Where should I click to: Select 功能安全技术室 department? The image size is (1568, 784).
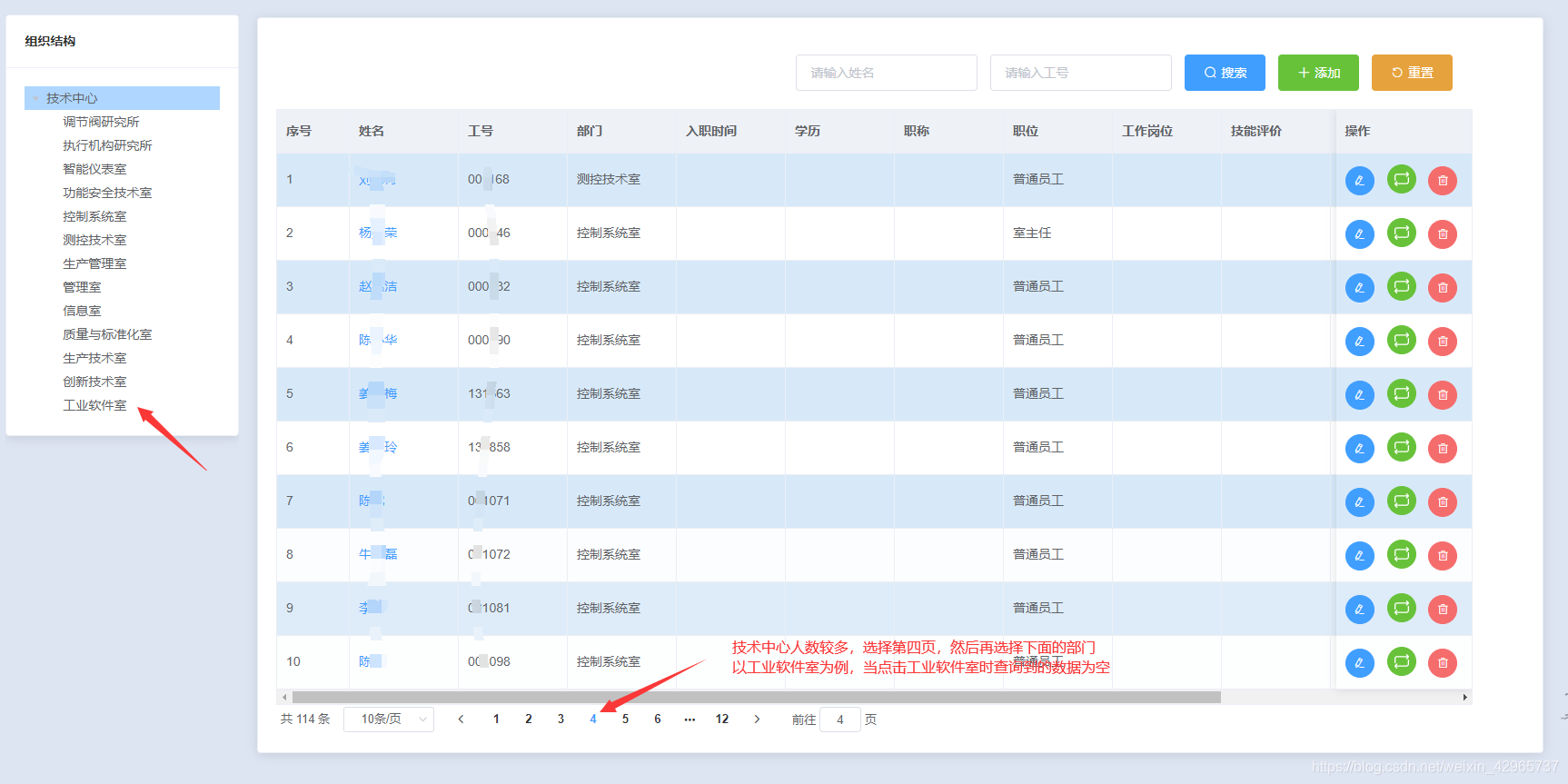pyautogui.click(x=107, y=193)
